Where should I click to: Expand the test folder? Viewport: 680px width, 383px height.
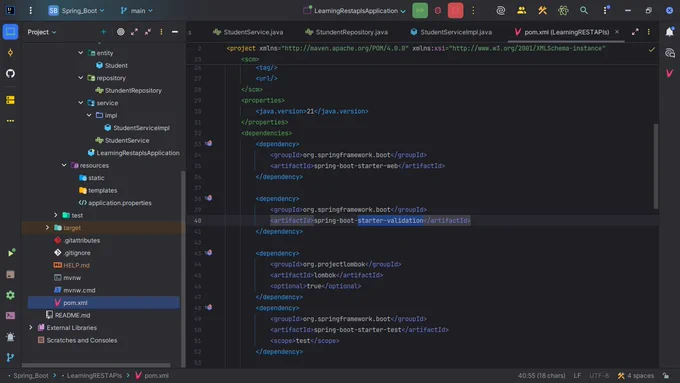click(56, 215)
